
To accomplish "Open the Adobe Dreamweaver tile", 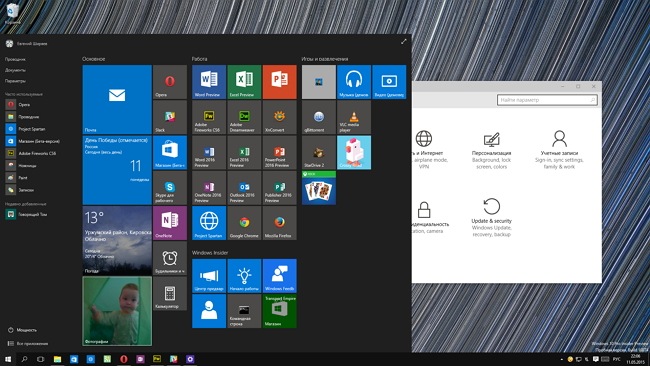I will click(244, 117).
